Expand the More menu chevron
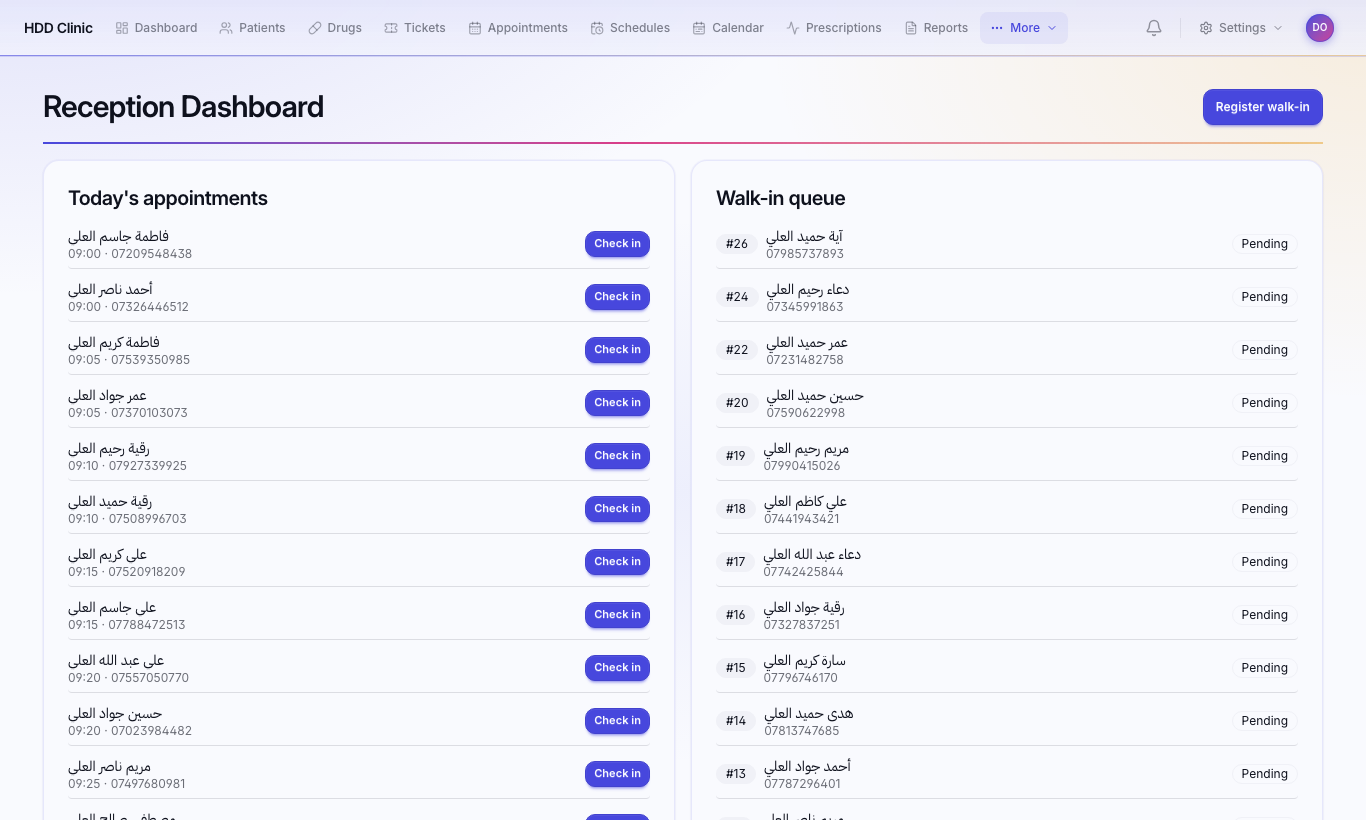 tap(1052, 28)
